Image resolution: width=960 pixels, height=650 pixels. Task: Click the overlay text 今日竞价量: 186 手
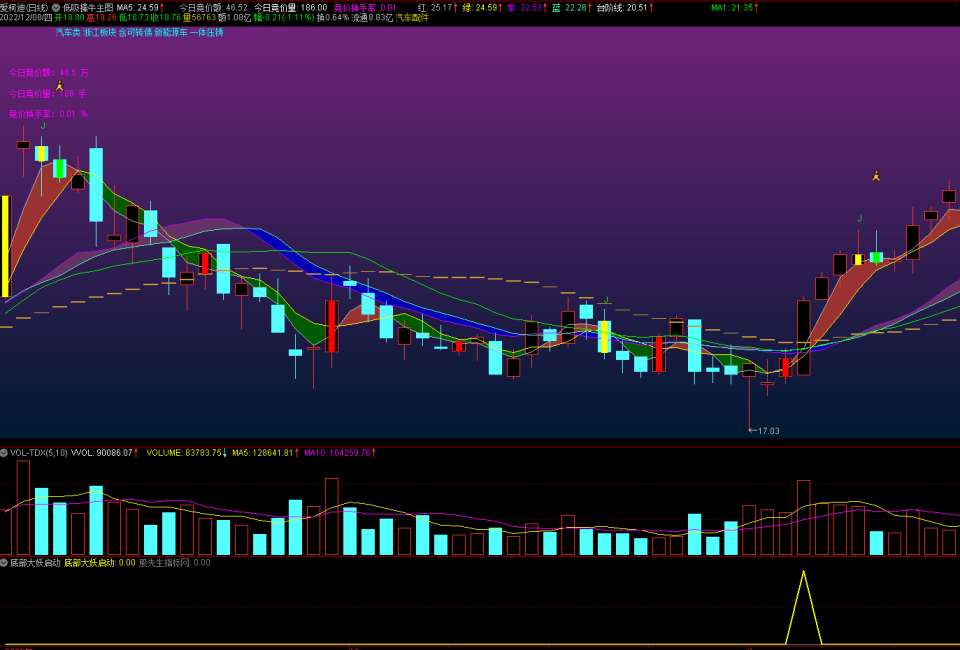click(x=47, y=94)
